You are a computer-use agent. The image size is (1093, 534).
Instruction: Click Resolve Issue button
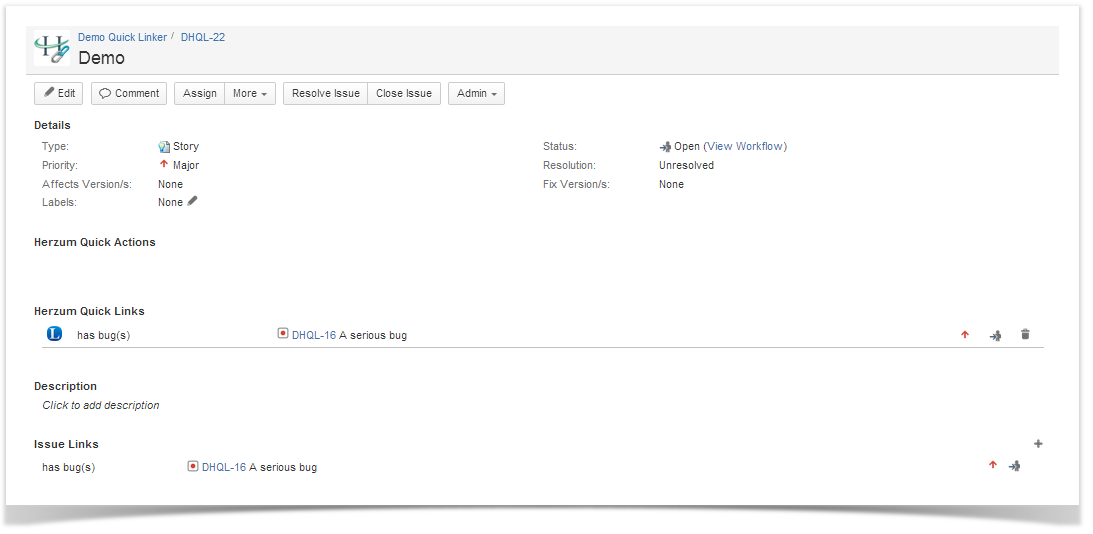point(325,93)
